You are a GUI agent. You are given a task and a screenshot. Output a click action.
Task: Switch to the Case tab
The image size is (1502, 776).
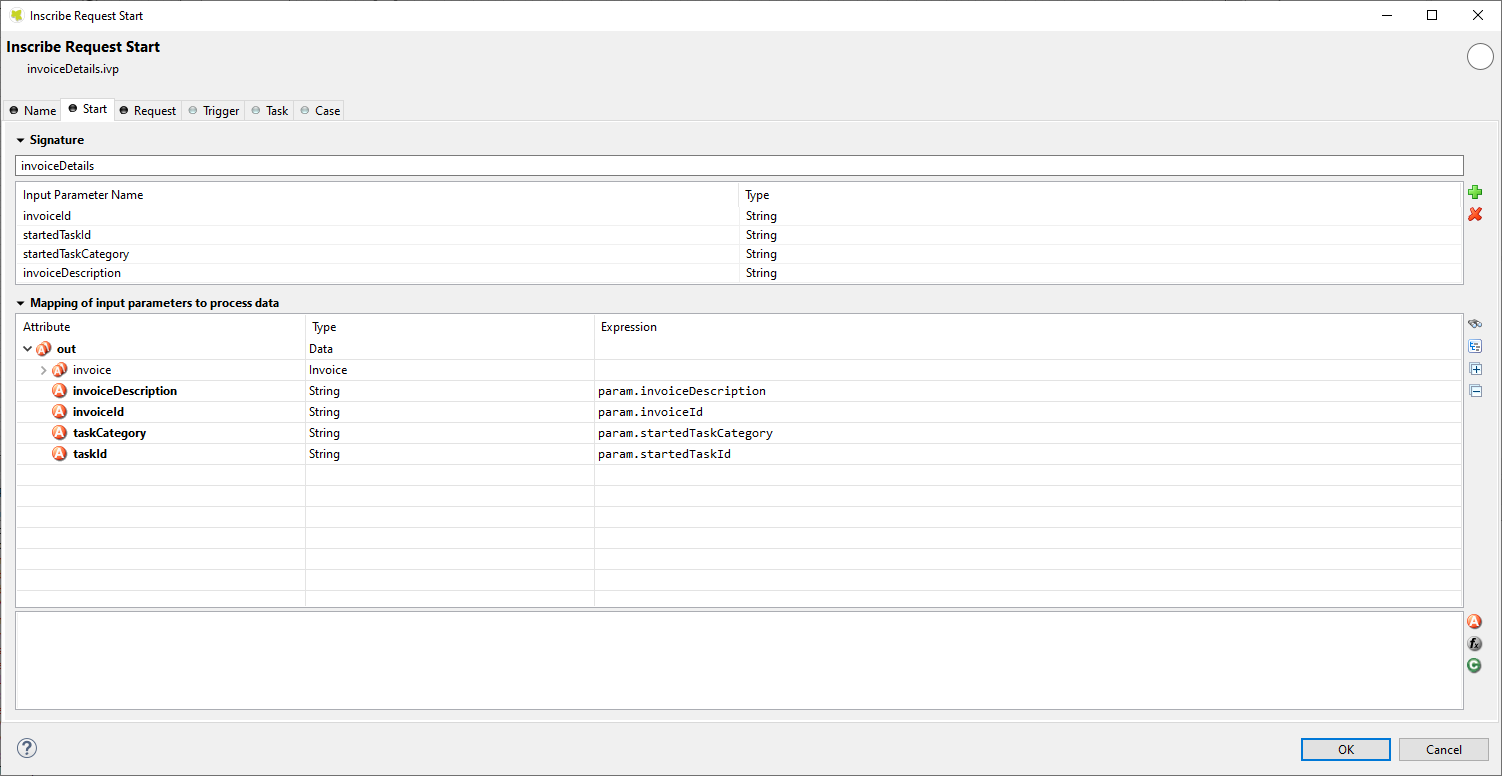pos(318,110)
